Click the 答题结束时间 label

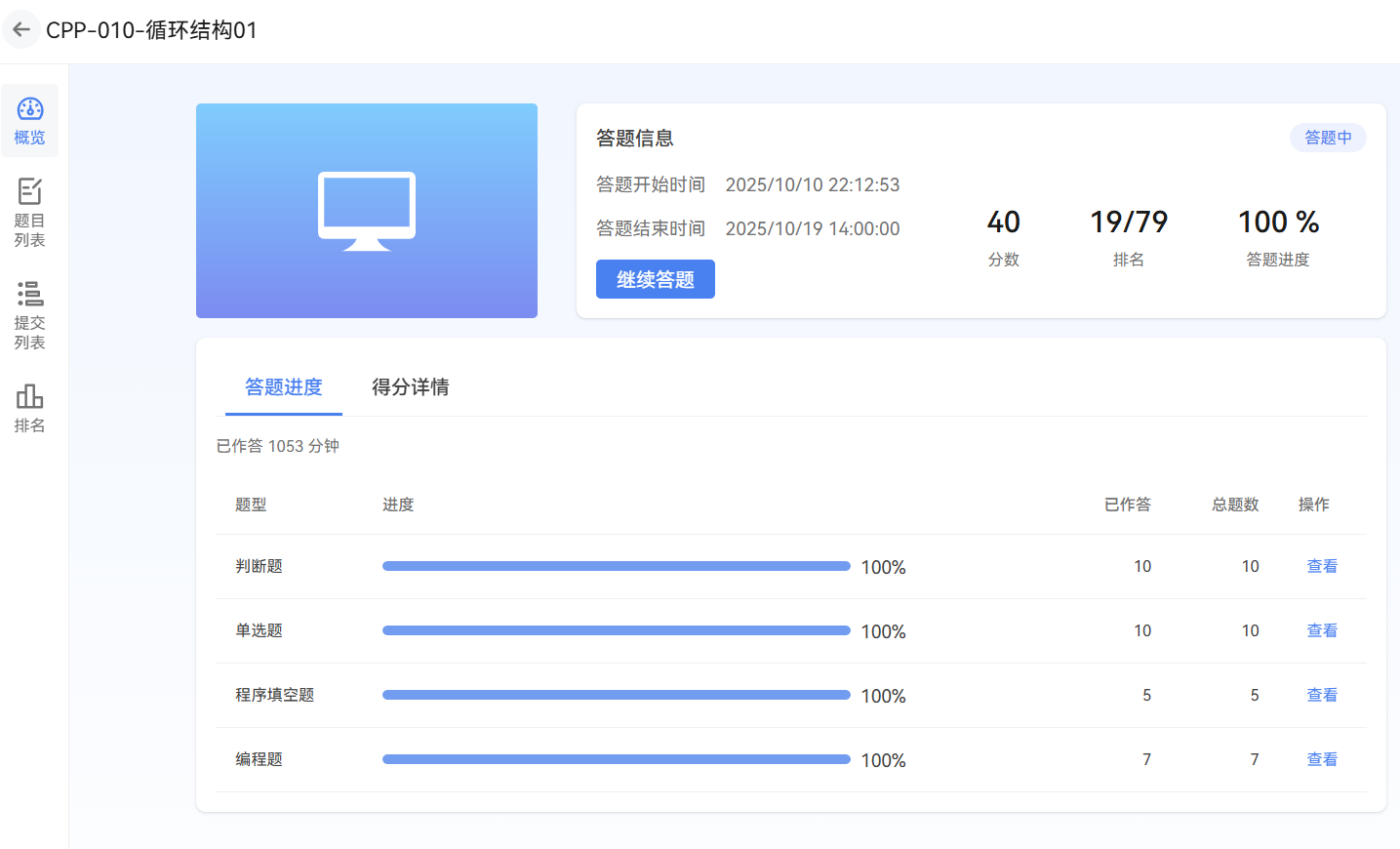651,228
